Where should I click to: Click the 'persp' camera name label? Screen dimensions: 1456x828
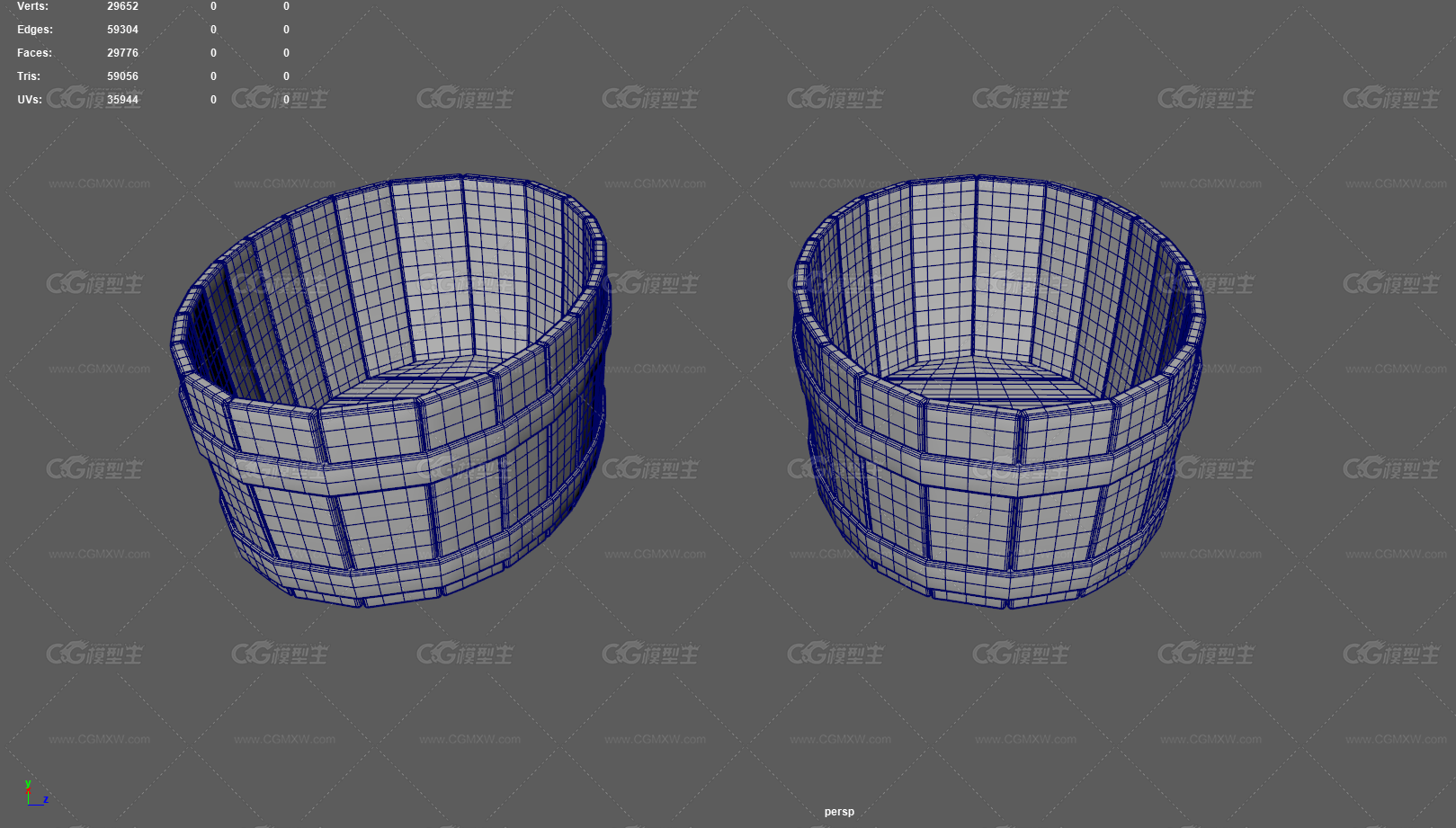click(839, 812)
